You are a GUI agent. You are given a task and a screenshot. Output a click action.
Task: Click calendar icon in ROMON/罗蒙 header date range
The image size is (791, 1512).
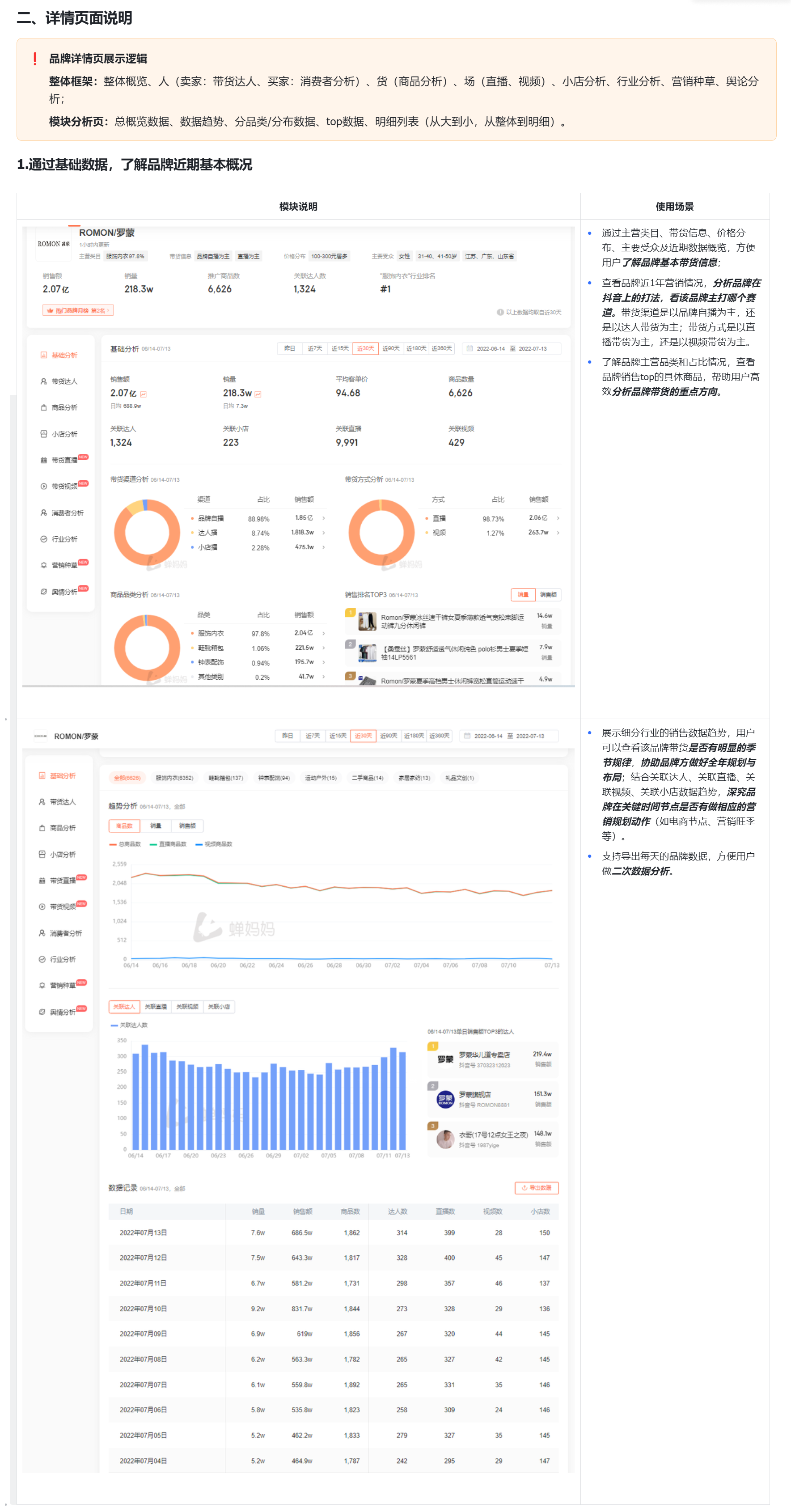click(467, 736)
